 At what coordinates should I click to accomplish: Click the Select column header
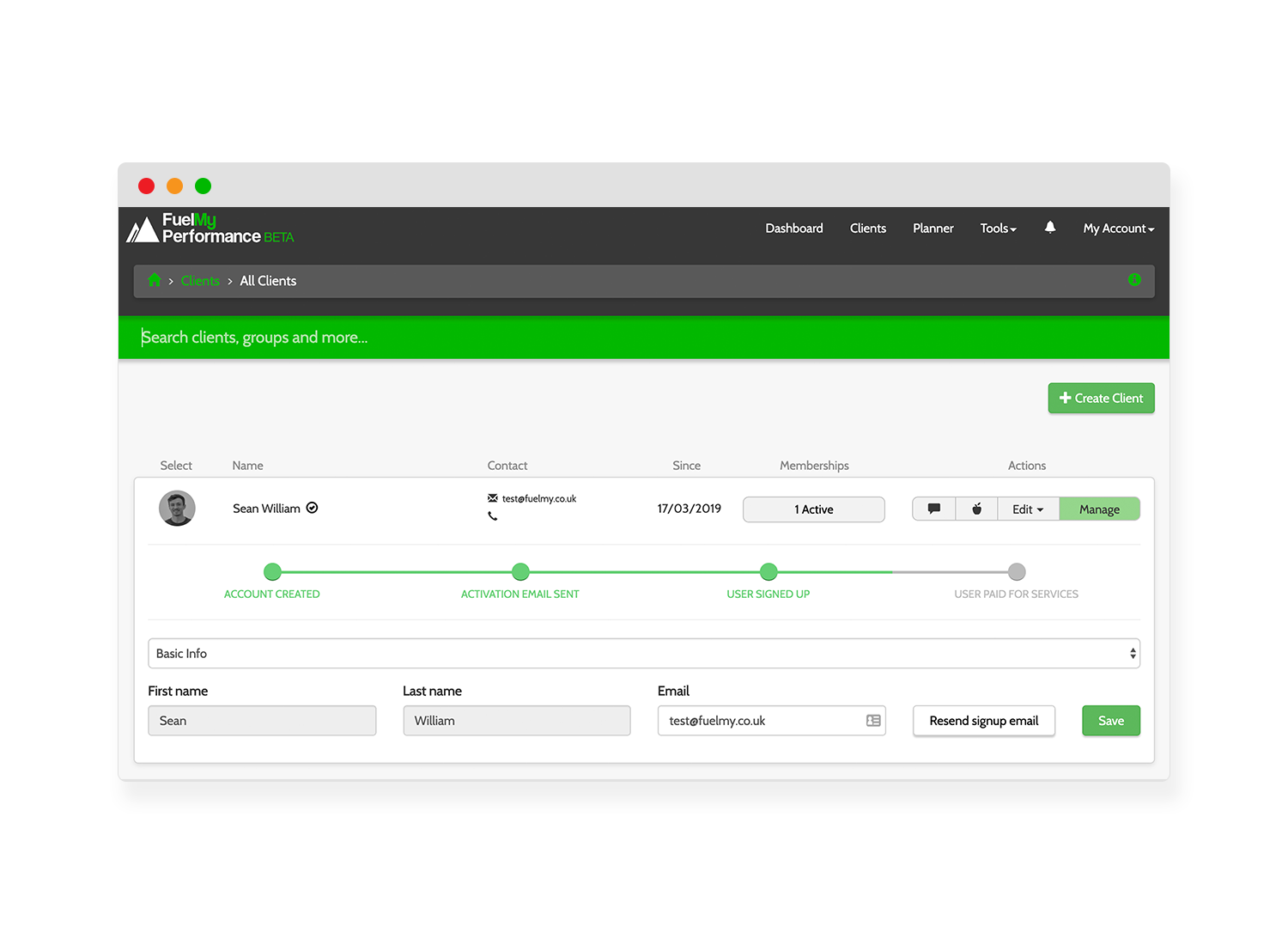(x=176, y=466)
